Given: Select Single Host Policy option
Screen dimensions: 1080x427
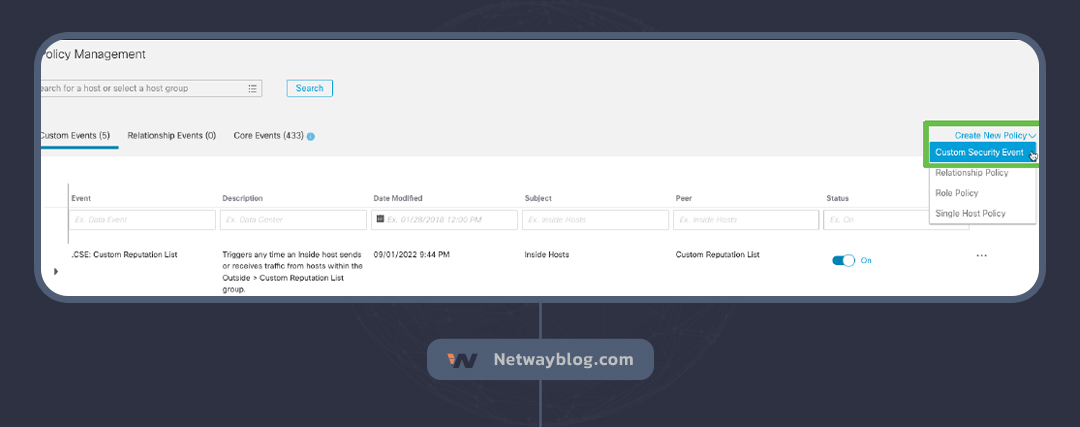Looking at the screenshot, I should (x=969, y=213).
